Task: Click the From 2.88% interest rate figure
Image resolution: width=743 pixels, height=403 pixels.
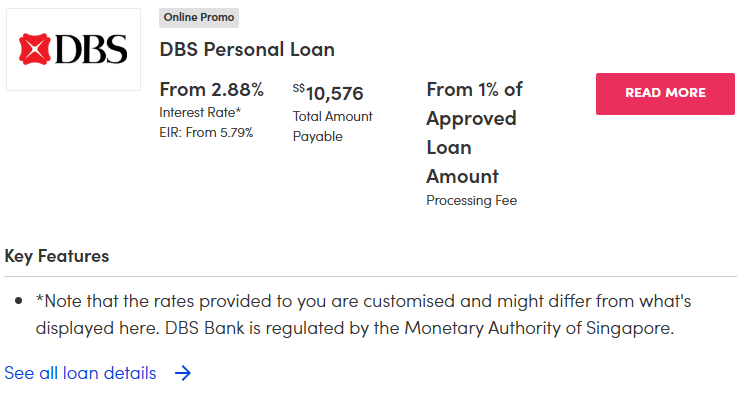Action: click(212, 90)
